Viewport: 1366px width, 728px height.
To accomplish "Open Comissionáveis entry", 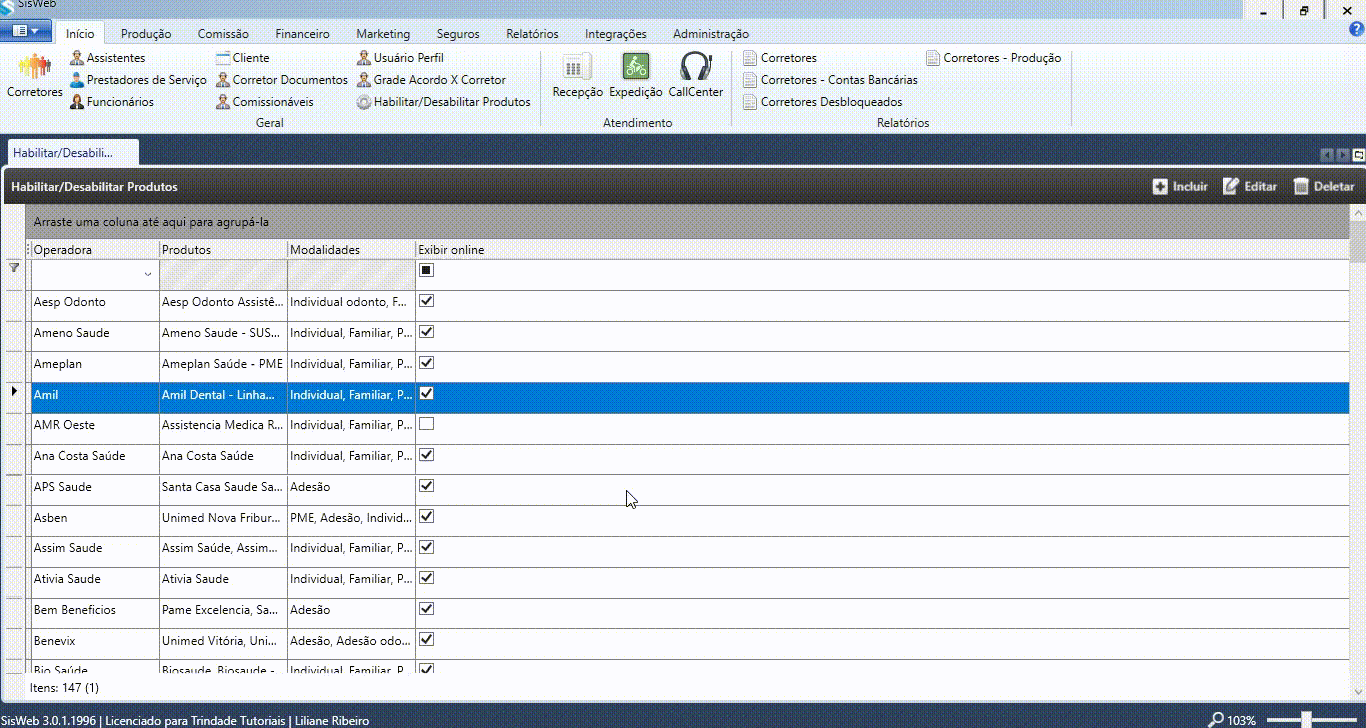I will [265, 102].
